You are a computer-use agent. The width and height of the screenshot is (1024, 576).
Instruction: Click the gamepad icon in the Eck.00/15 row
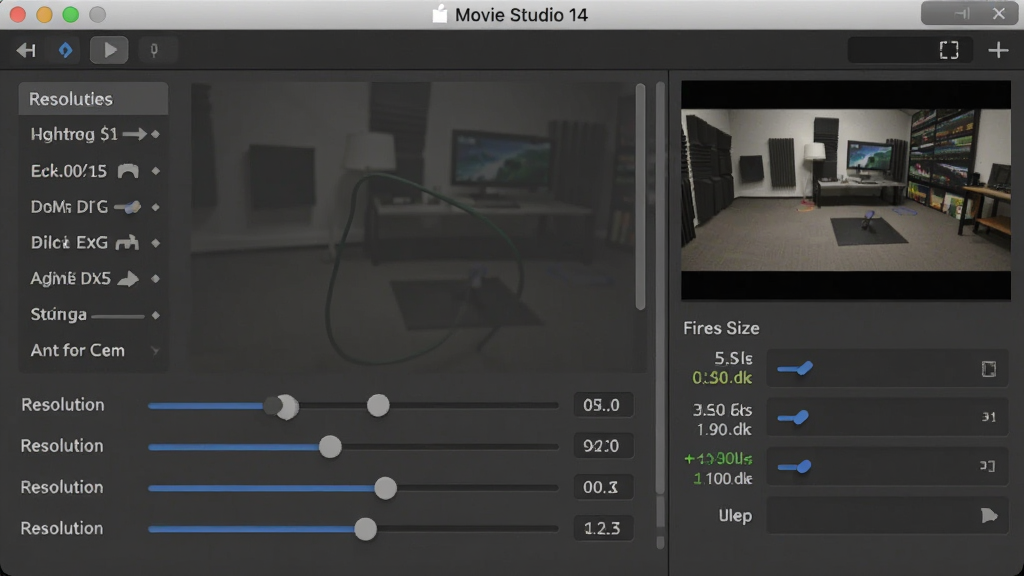(x=128, y=171)
